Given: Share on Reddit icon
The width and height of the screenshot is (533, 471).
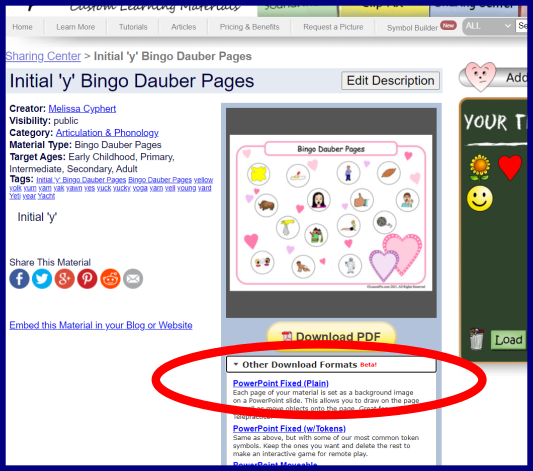Looking at the screenshot, I should (x=110, y=279).
